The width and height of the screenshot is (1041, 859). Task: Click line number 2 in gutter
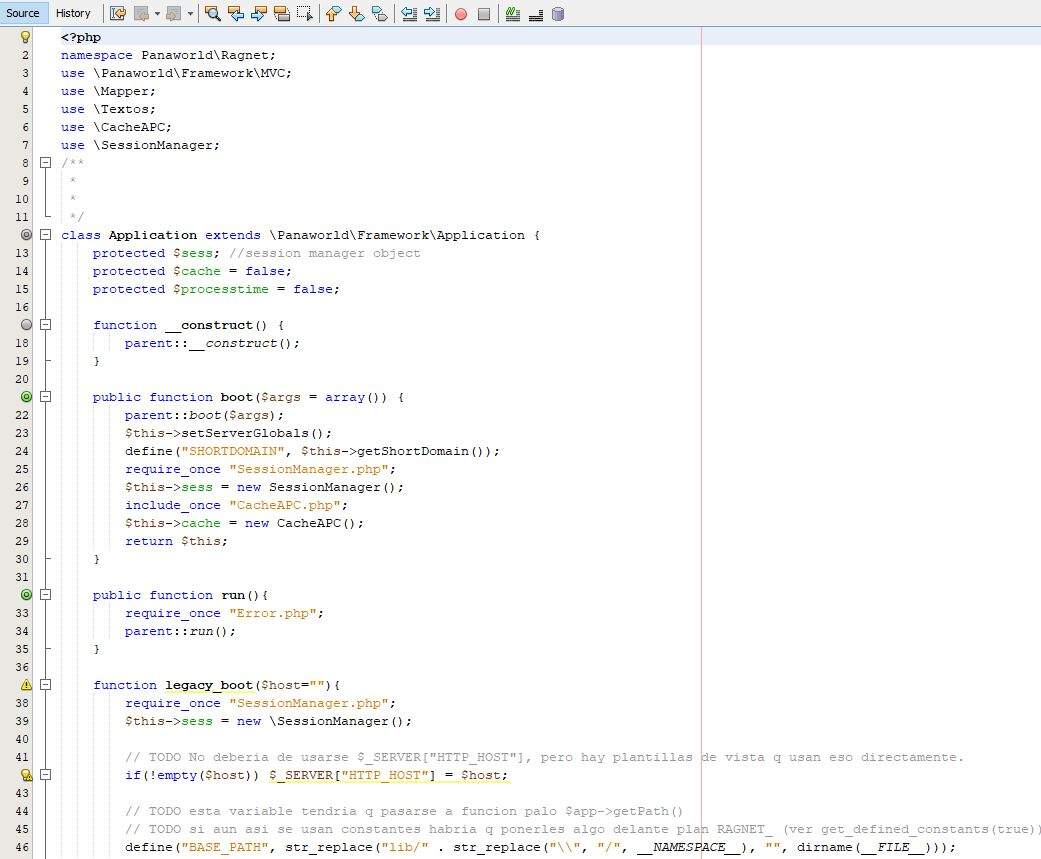(x=25, y=55)
